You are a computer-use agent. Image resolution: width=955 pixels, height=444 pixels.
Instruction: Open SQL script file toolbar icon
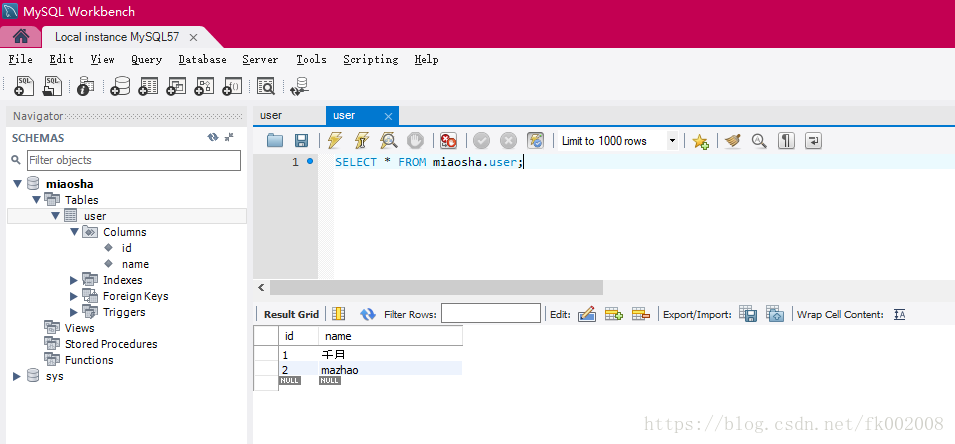tap(52, 86)
